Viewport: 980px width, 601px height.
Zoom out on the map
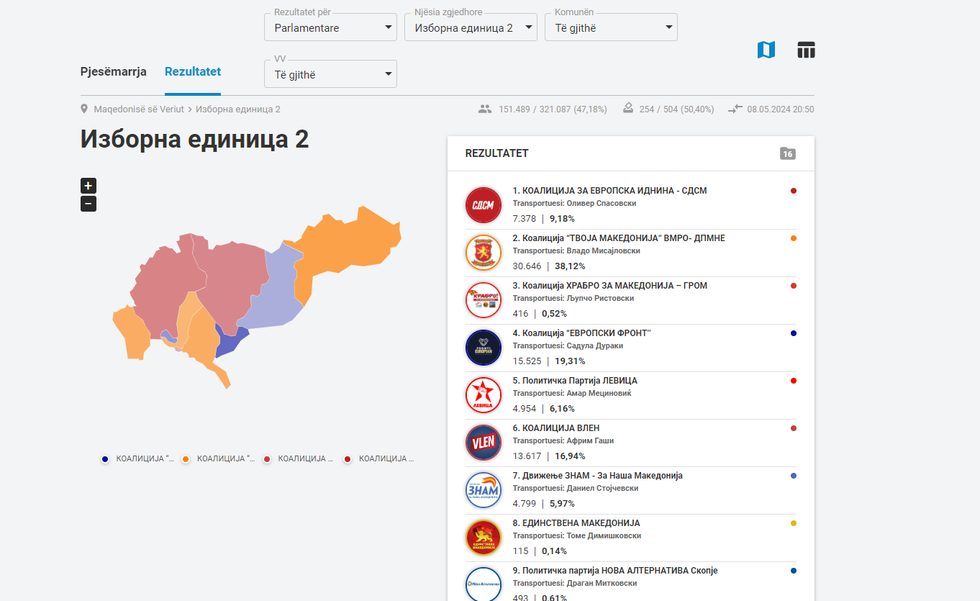pos(88,204)
